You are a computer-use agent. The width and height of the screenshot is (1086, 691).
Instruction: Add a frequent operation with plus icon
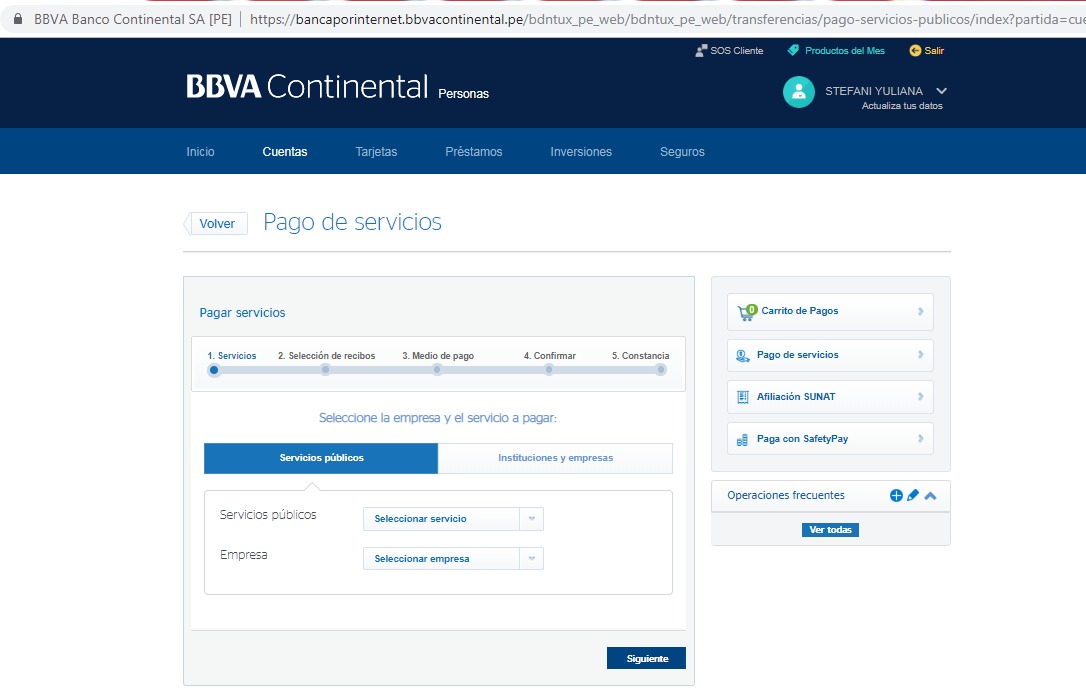tap(896, 495)
